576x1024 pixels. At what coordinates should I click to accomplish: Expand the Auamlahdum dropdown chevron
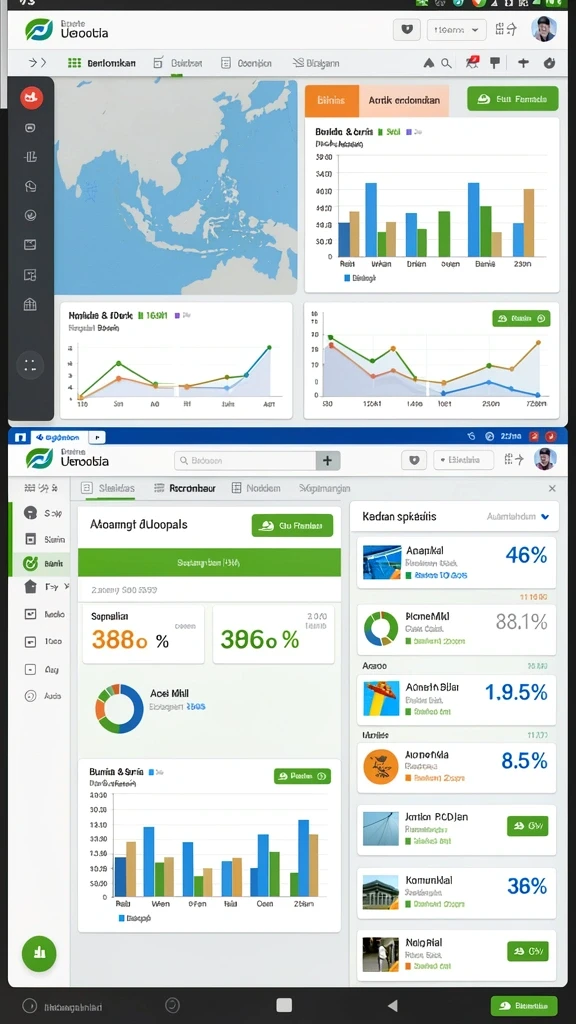coord(545,517)
